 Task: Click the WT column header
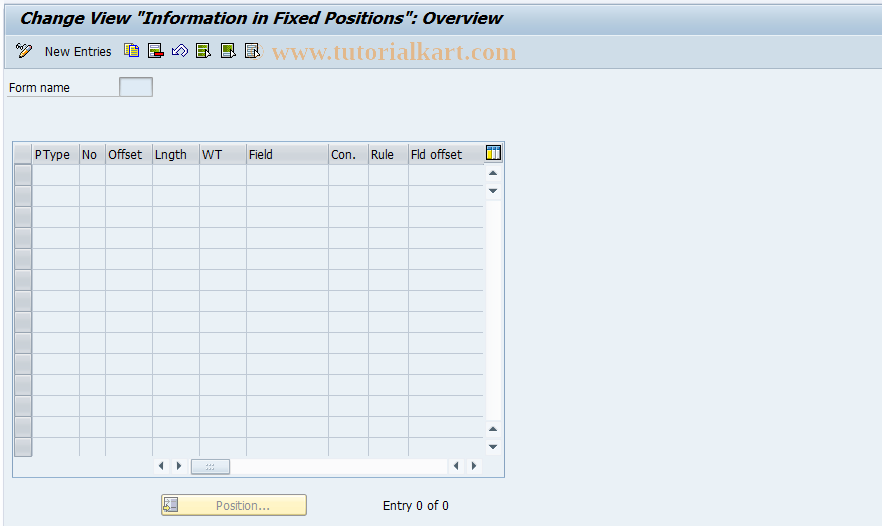pos(223,154)
